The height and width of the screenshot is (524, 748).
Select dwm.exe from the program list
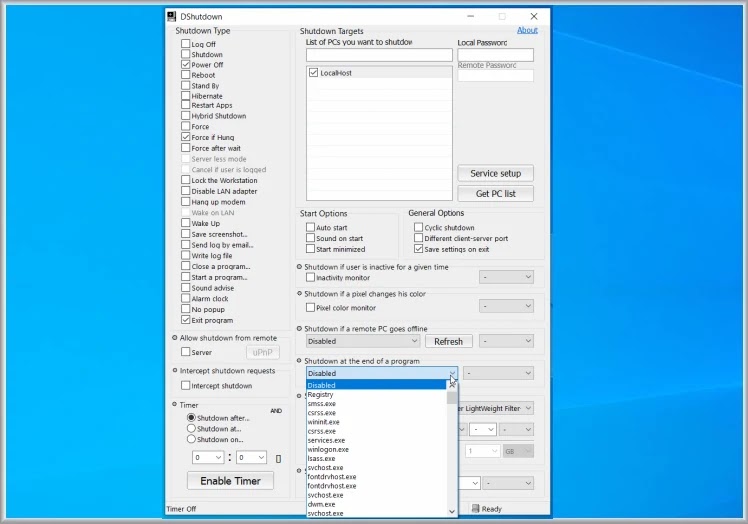click(x=376, y=504)
